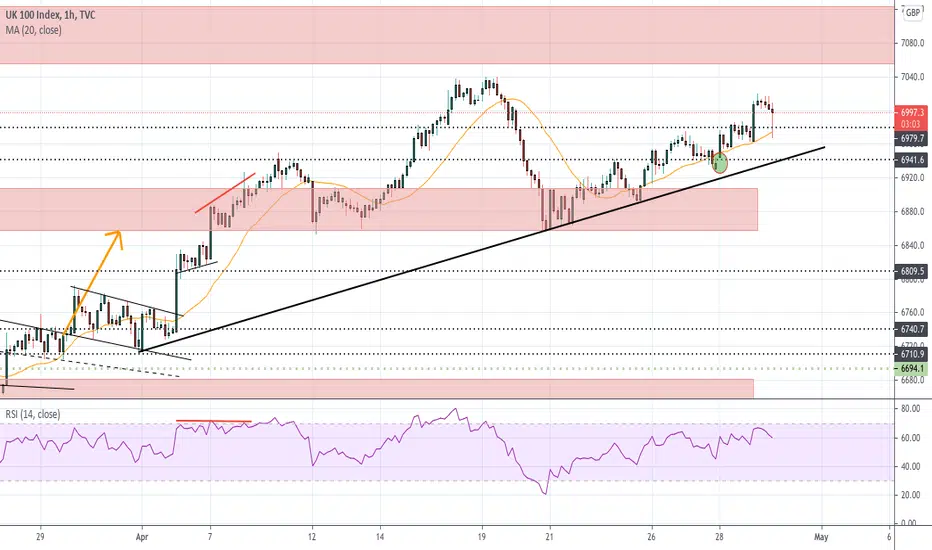This screenshot has height=550, width=932.
Task: Click the 7080.0 price axis value
Action: click(912, 43)
